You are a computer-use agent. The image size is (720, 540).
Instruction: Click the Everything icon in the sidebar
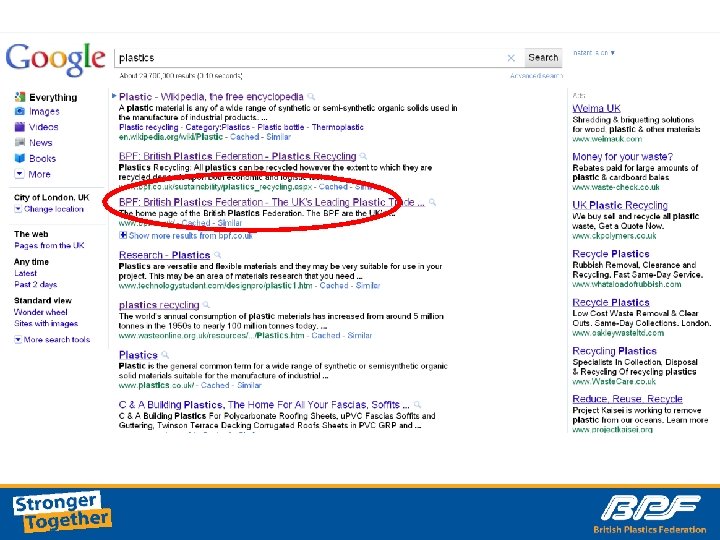19,97
